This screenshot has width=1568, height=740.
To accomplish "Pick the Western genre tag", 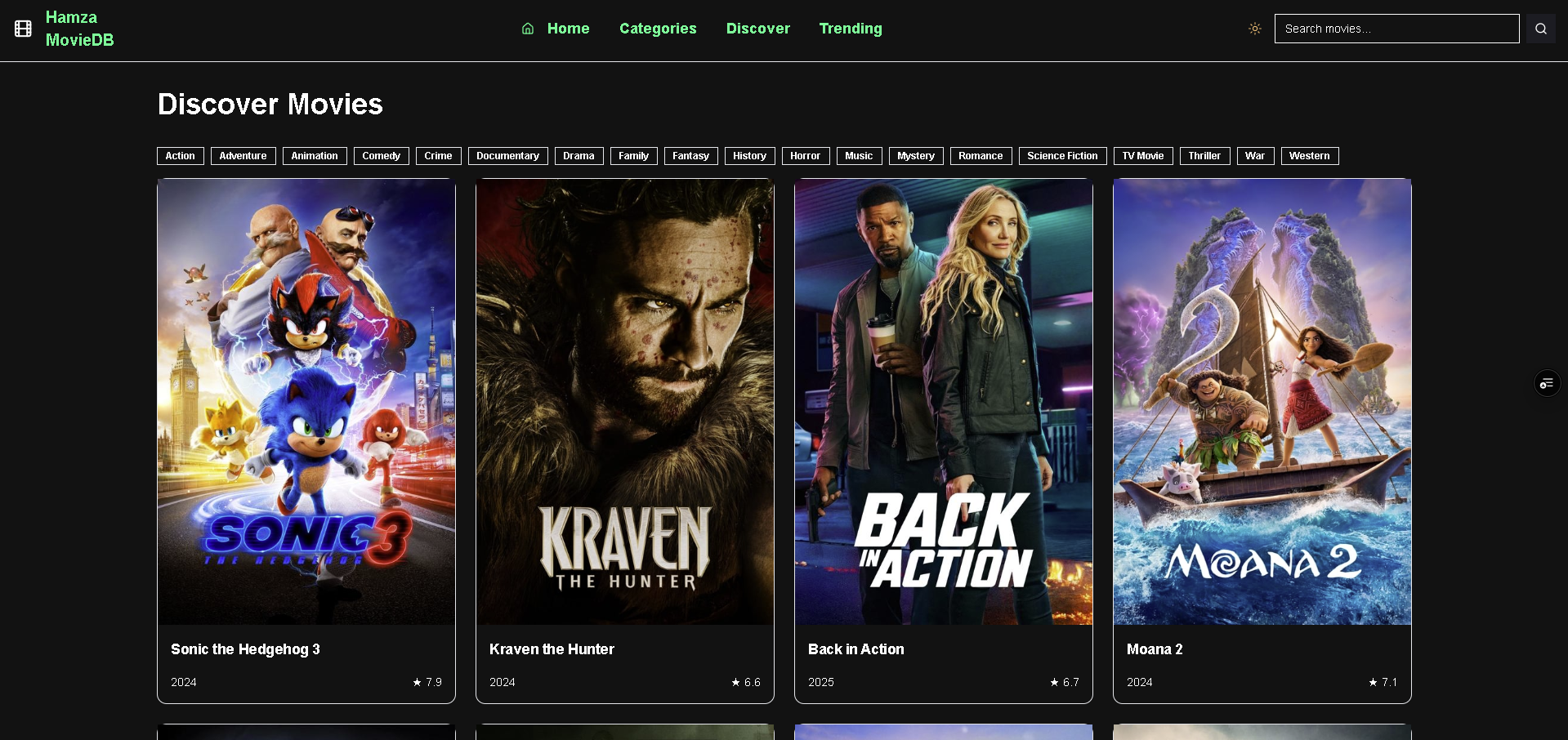I will 1309,156.
